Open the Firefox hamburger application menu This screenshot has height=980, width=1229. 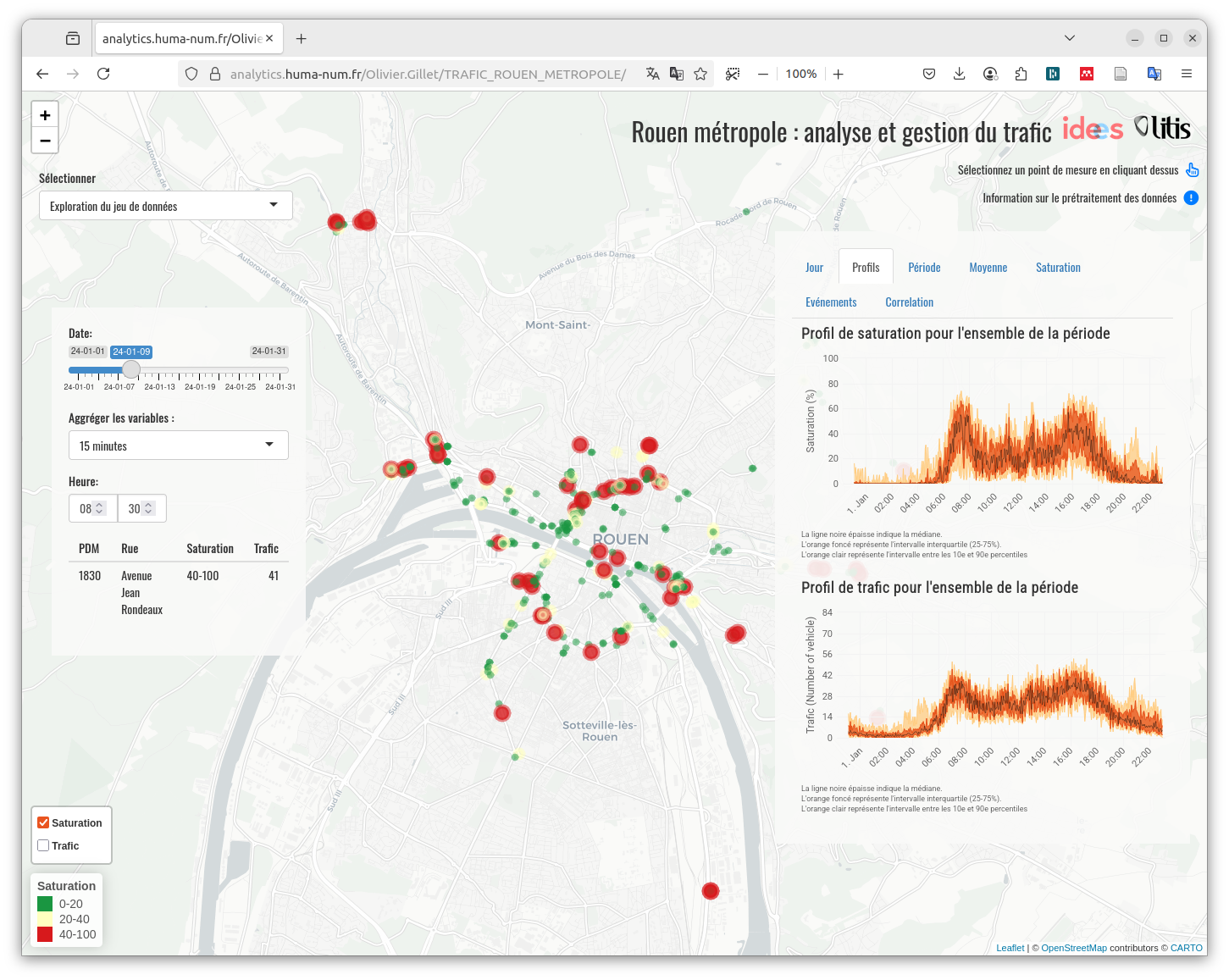tap(1187, 75)
